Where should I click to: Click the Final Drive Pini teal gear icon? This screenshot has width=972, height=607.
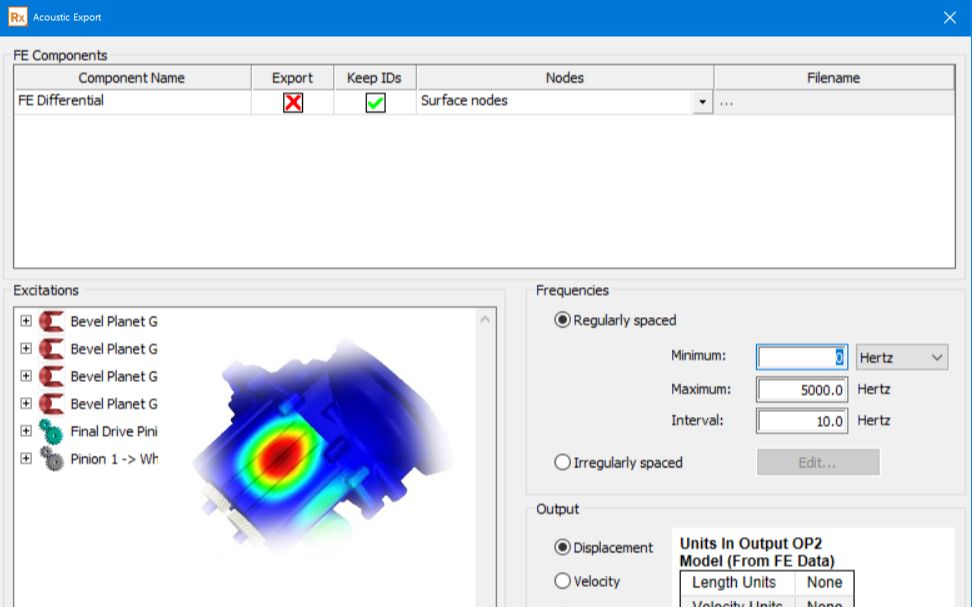click(51, 431)
